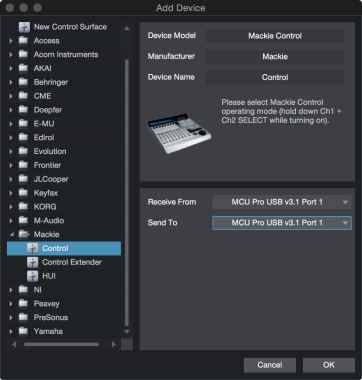The height and width of the screenshot is (380, 362).
Task: Click the Yamaha folder icon
Action: click(23, 331)
